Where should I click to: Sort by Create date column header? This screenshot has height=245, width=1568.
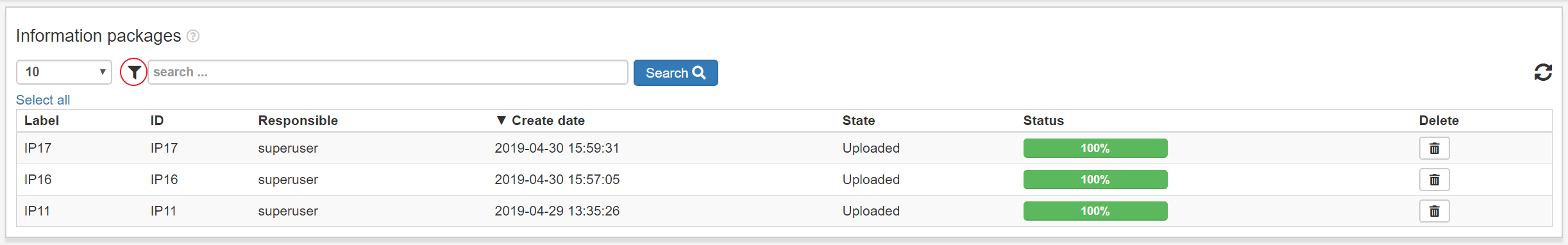pyautogui.click(x=540, y=121)
